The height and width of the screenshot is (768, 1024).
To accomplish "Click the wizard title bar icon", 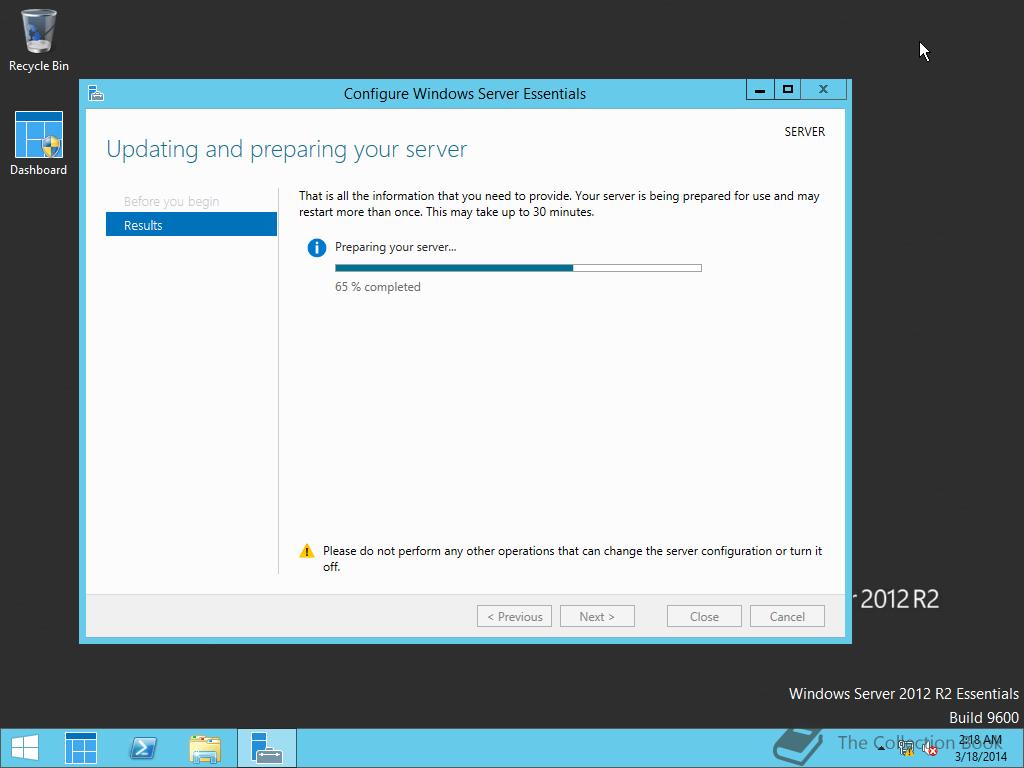I will coord(96,93).
